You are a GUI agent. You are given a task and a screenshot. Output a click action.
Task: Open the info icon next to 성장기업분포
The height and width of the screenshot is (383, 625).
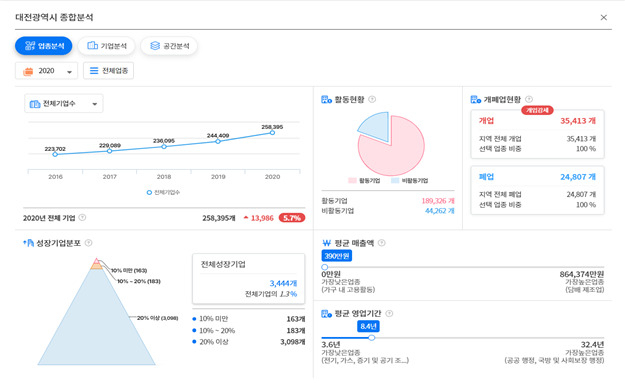coord(88,243)
